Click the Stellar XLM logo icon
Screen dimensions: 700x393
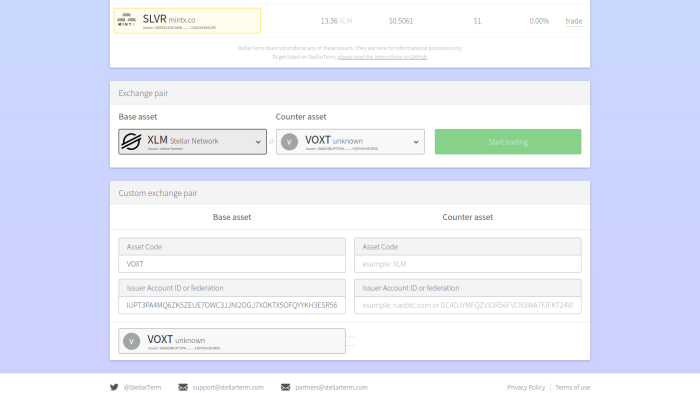(x=132, y=142)
